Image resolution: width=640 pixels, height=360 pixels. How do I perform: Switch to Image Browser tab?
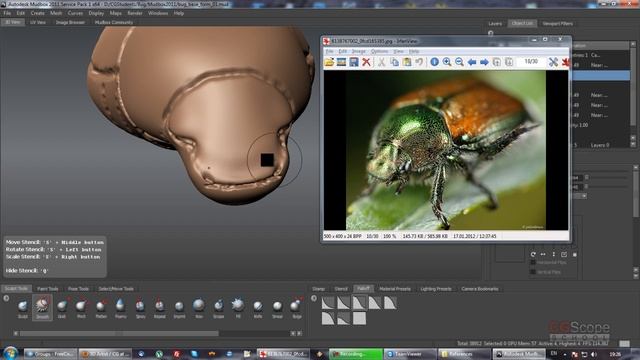pos(70,22)
